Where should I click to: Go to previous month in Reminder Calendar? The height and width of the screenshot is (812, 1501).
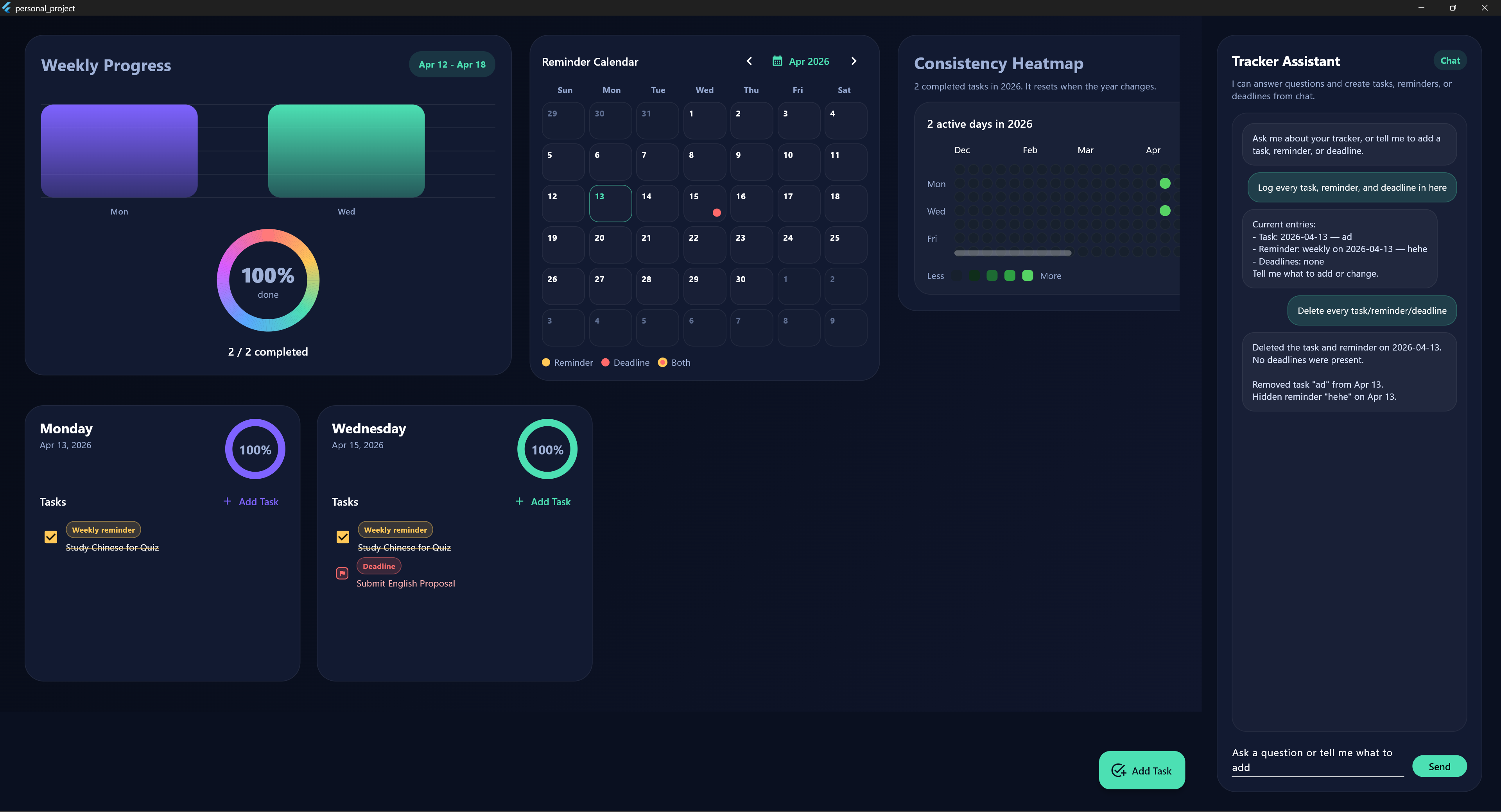click(750, 61)
